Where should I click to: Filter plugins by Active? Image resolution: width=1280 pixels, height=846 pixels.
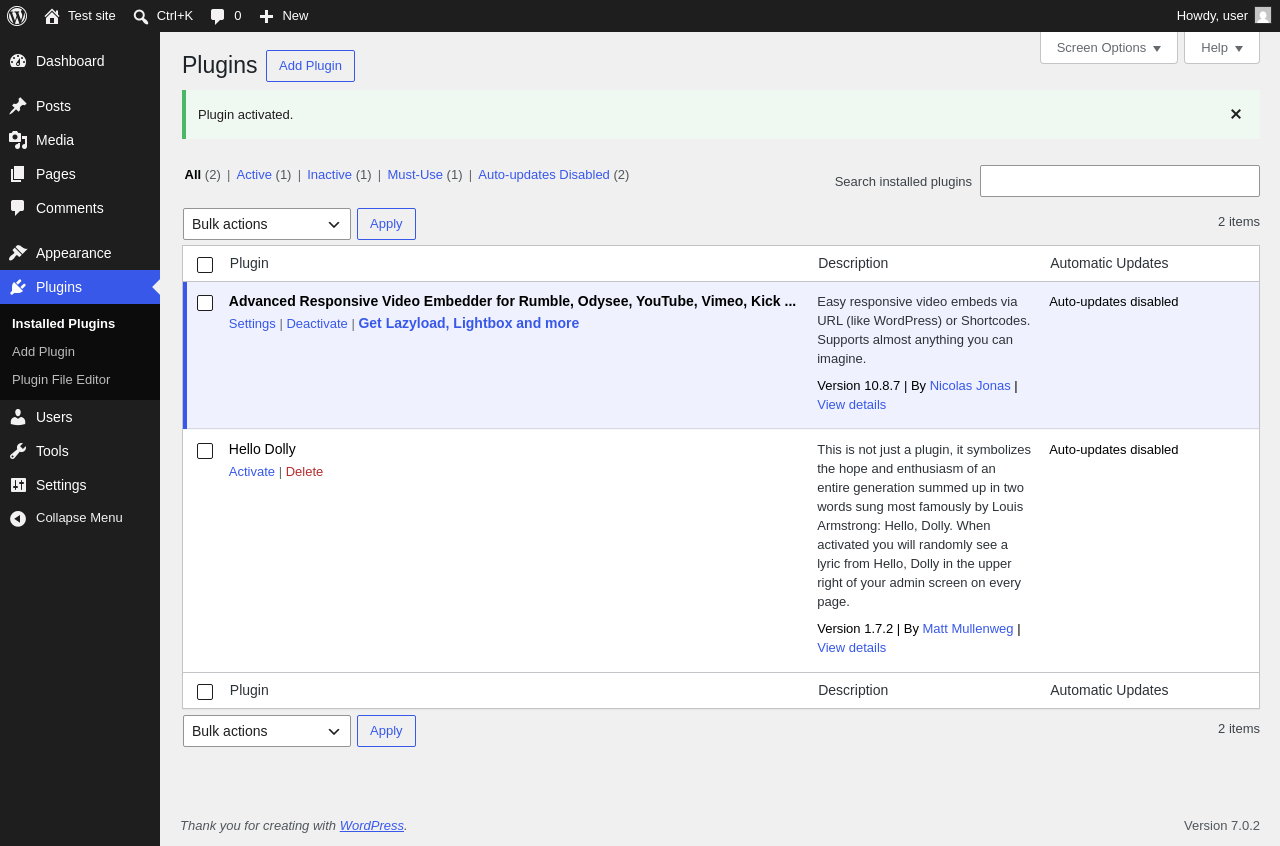point(254,174)
